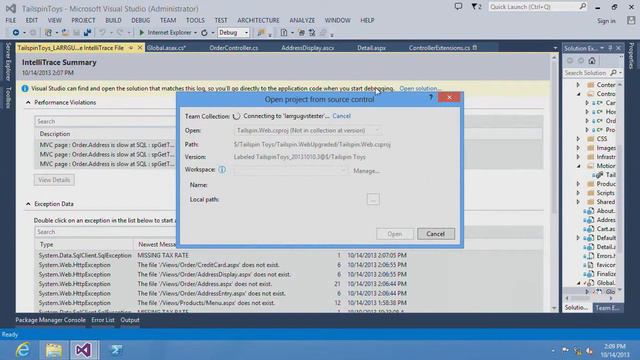
Task: Open Internet Explorer from the taskbar
Action: (x=23, y=350)
